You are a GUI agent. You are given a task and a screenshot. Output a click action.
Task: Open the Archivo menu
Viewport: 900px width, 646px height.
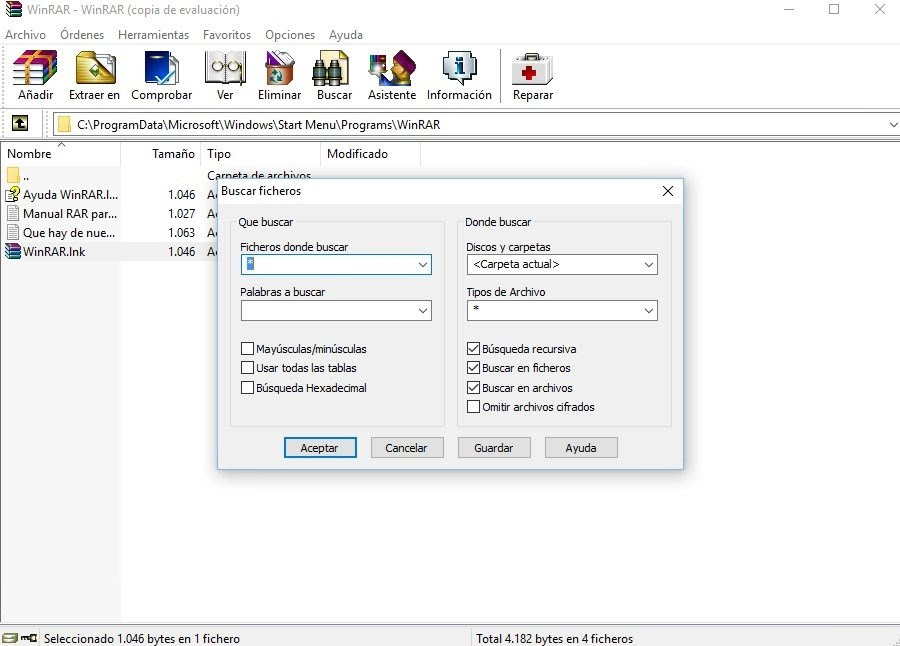[25, 34]
